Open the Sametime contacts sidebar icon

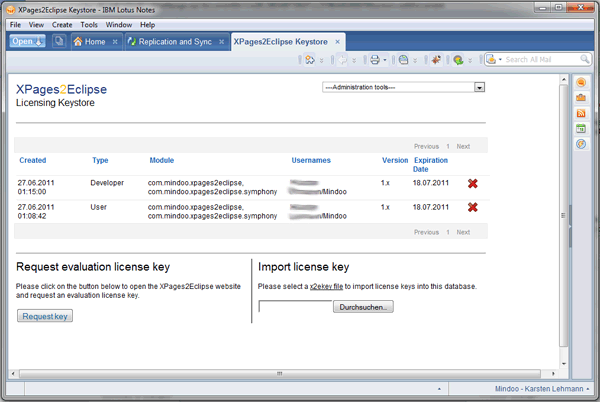[581, 83]
